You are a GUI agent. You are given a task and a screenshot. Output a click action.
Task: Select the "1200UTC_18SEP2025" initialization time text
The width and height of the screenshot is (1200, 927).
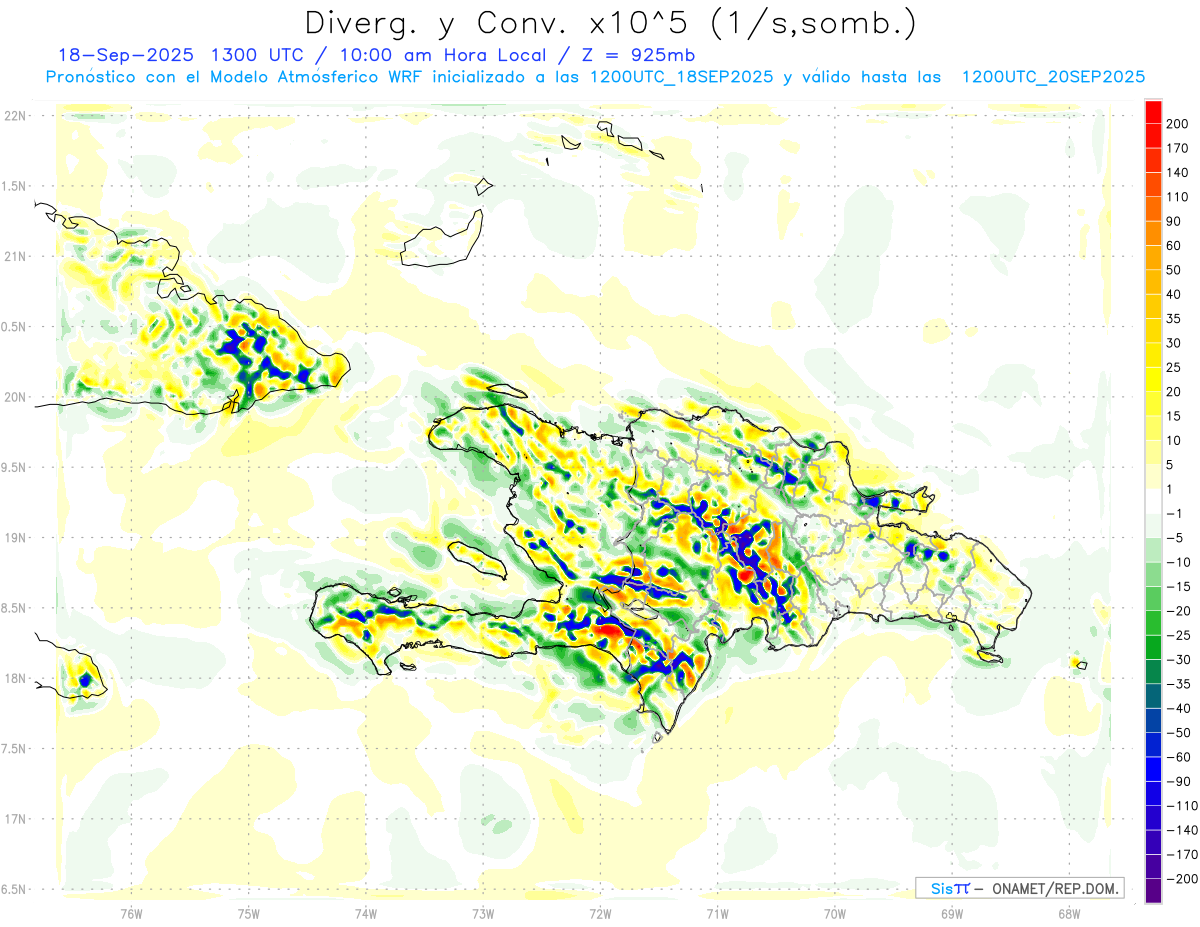(x=681, y=77)
